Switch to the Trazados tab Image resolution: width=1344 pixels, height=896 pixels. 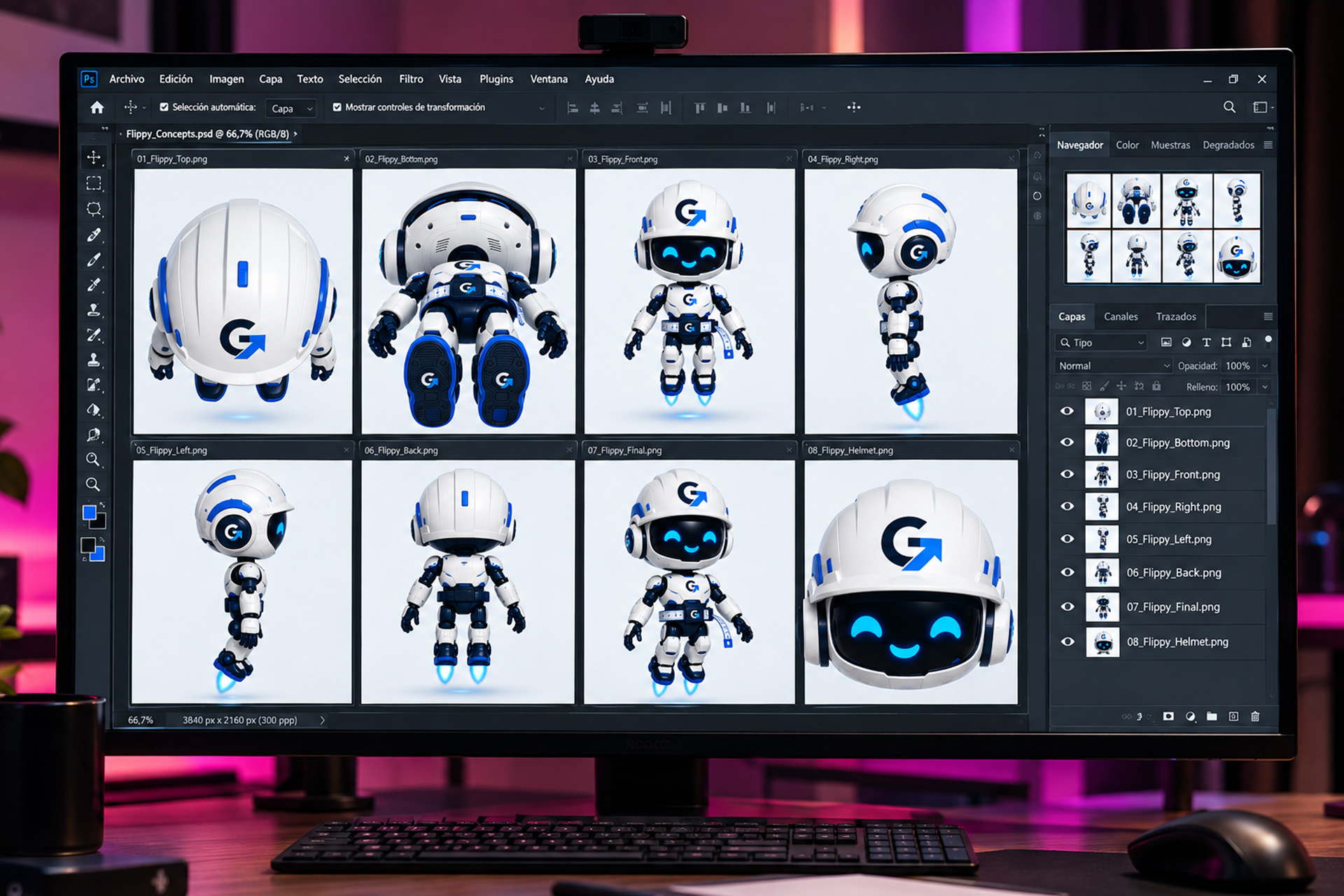click(1176, 316)
